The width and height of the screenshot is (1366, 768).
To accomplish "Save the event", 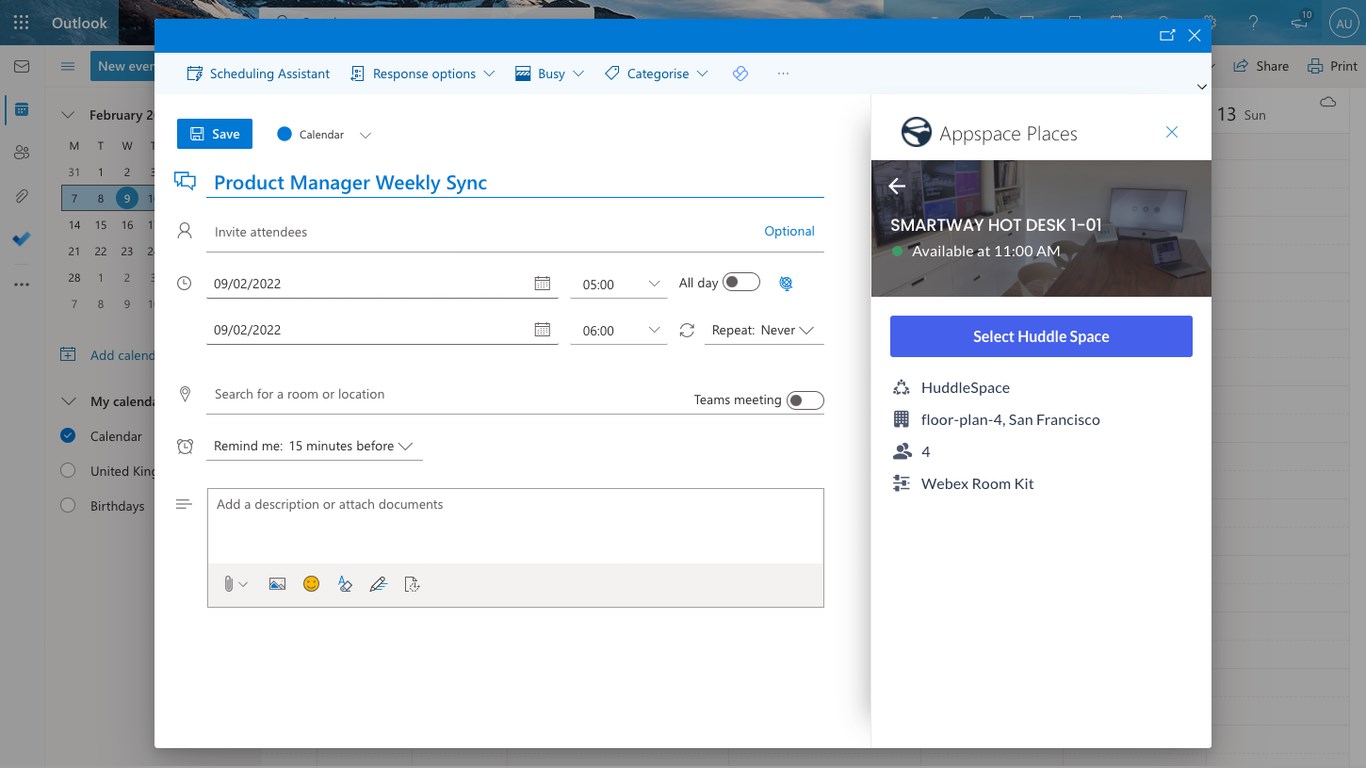I will [x=215, y=134].
